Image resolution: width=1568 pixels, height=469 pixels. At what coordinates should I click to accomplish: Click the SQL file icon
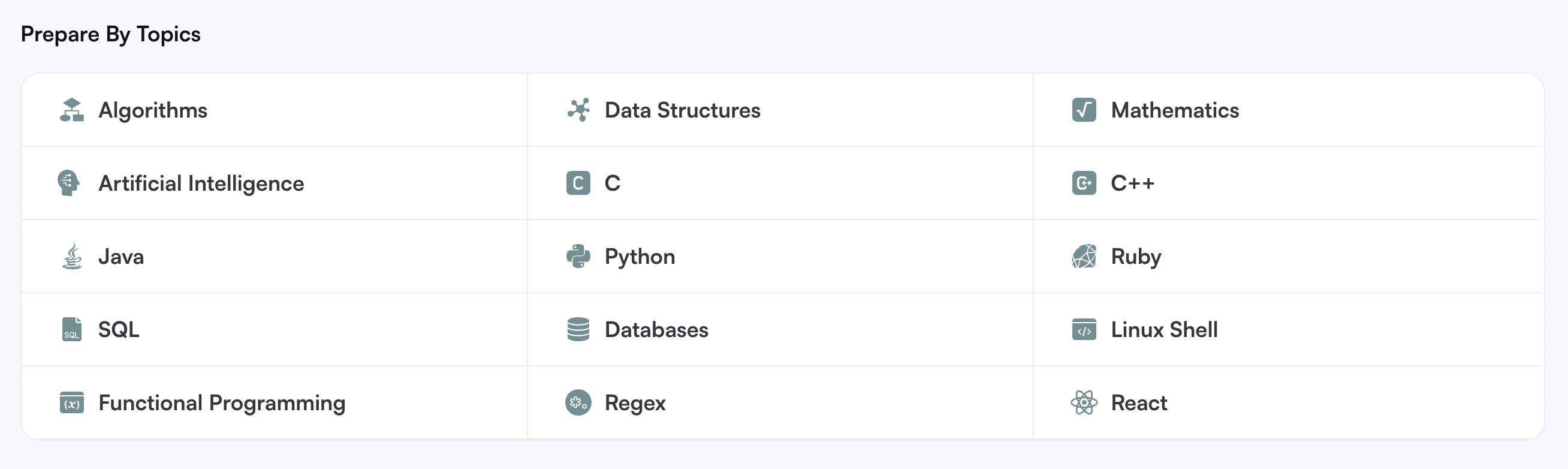[72, 329]
